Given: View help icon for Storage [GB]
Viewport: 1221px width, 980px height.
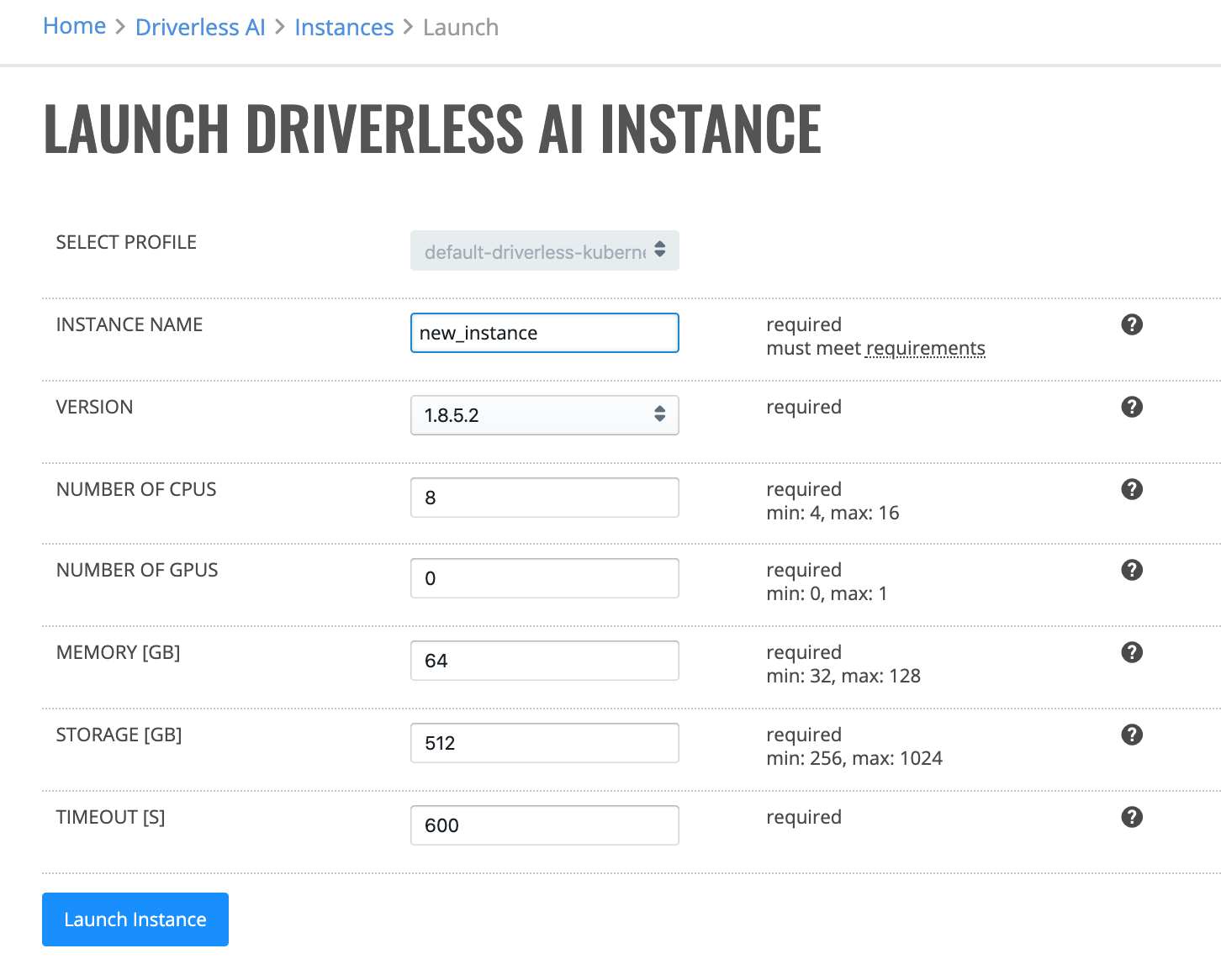Looking at the screenshot, I should pos(1132,735).
